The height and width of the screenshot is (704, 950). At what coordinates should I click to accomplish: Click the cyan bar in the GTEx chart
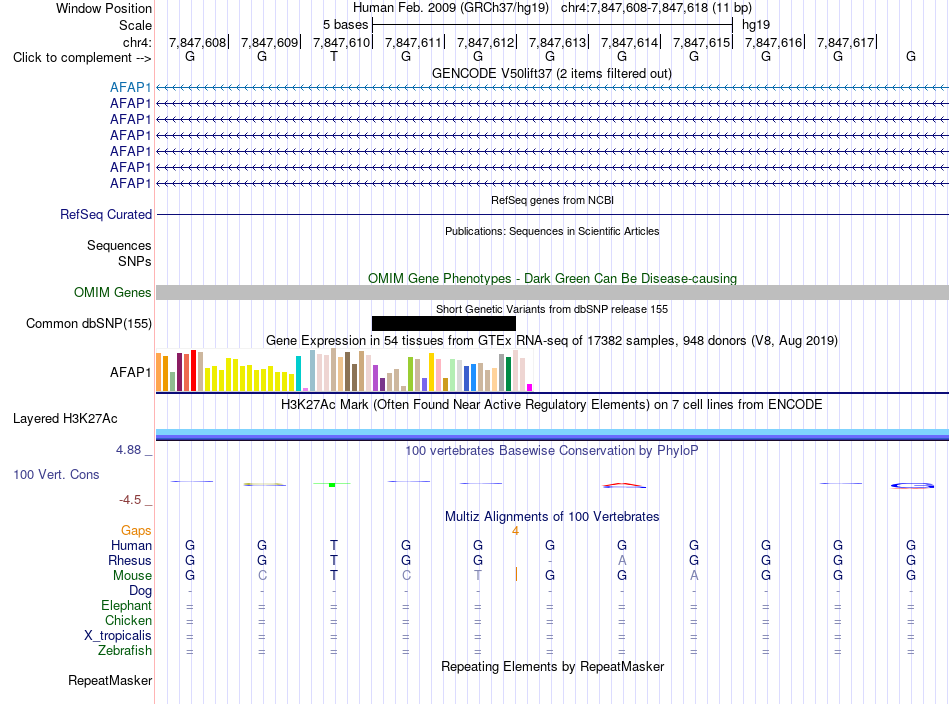298,373
